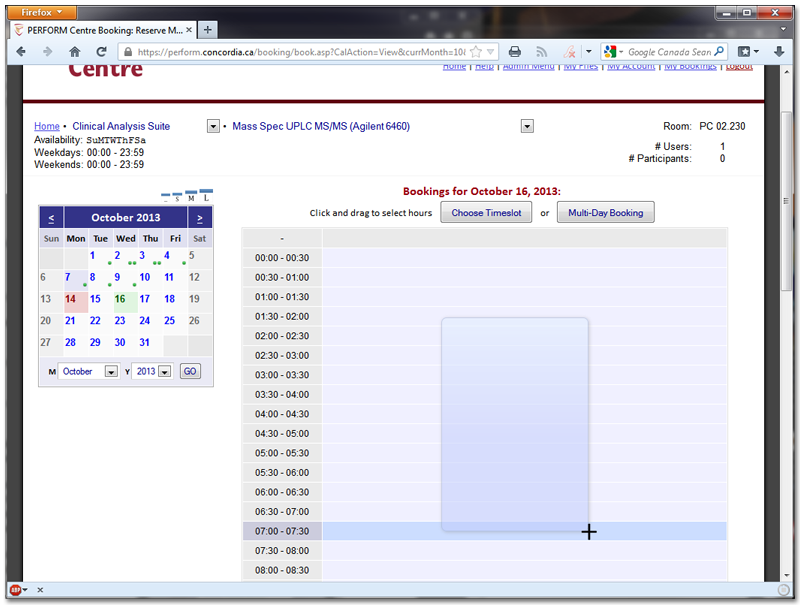Set the calendar to large size L

[206, 196]
